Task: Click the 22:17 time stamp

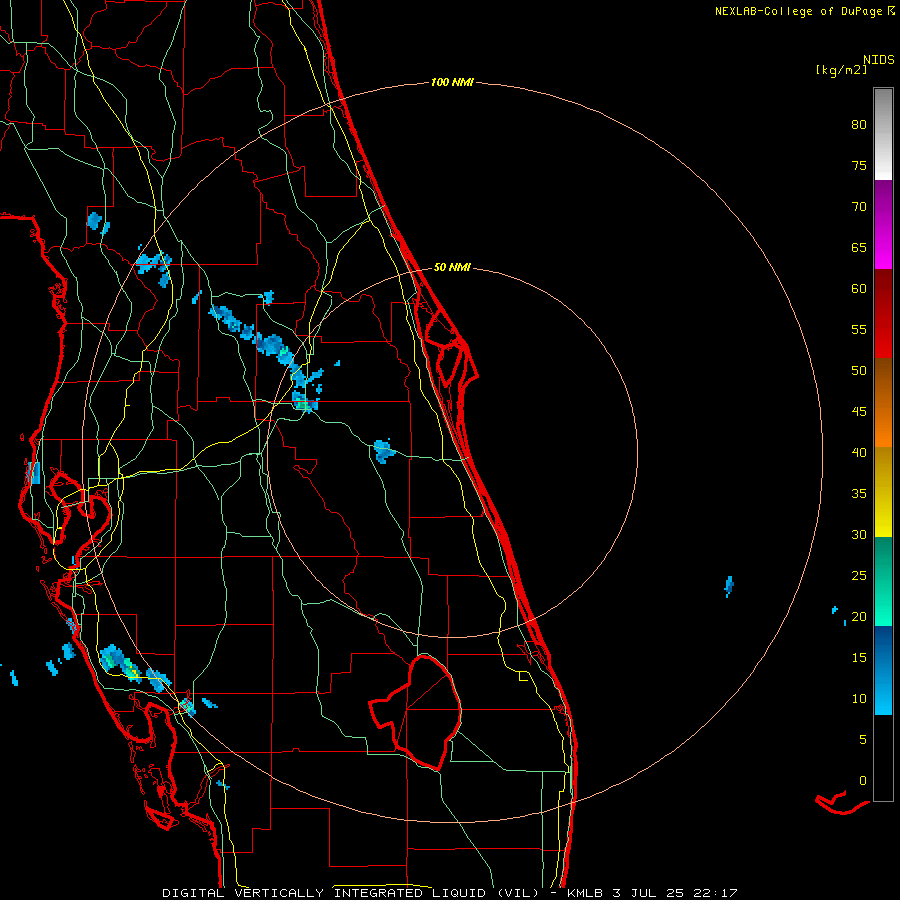Action: [715, 893]
